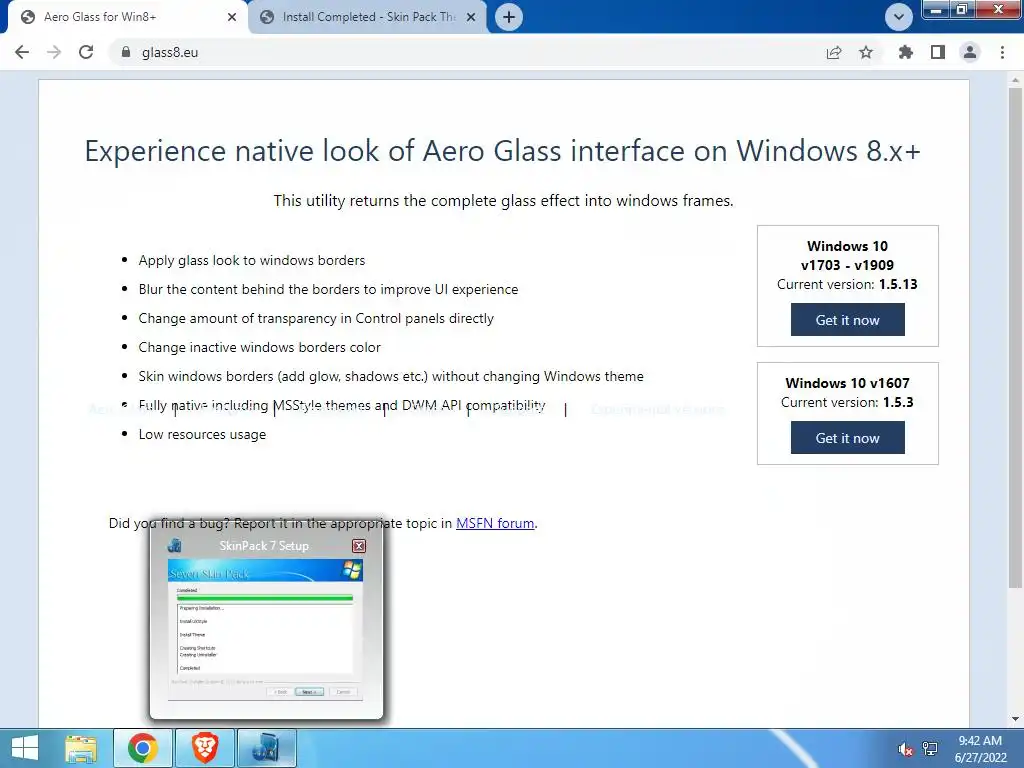Click the browser forward arrow
This screenshot has height=768, width=1024.
pos(54,52)
